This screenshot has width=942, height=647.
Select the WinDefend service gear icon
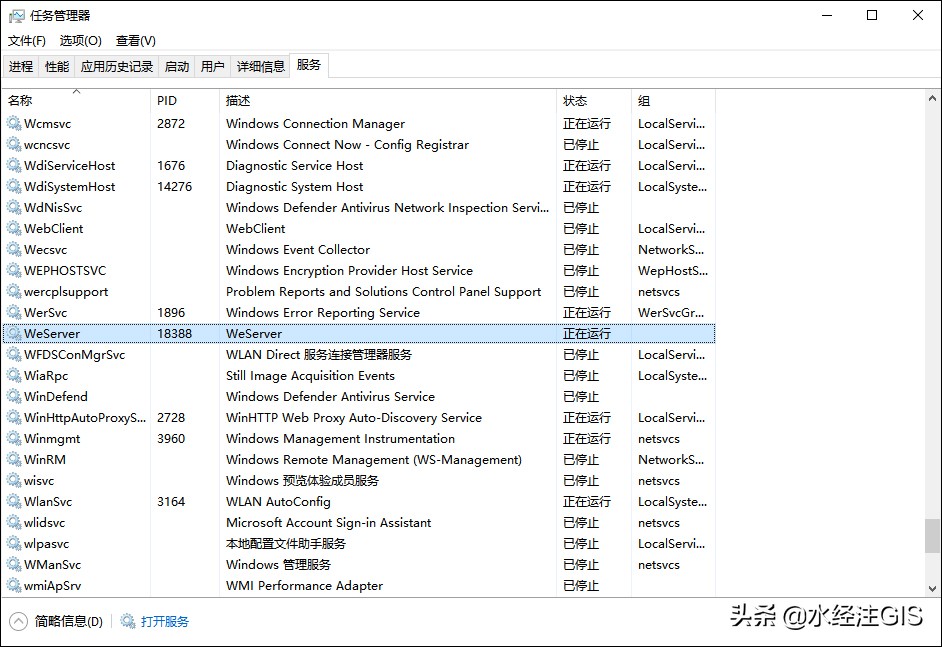pyautogui.click(x=14, y=396)
